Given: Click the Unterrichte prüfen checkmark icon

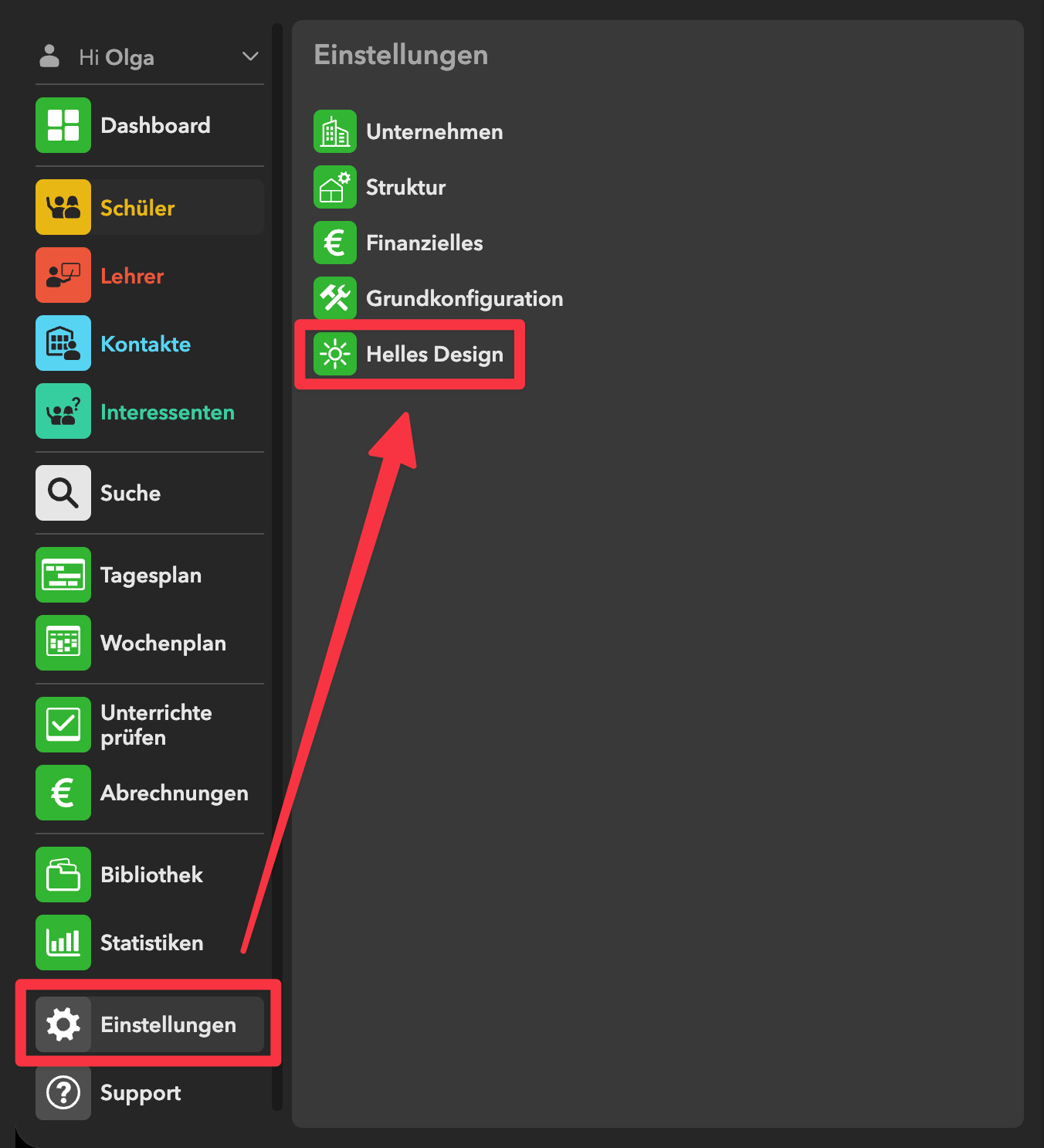Looking at the screenshot, I should (x=63, y=725).
